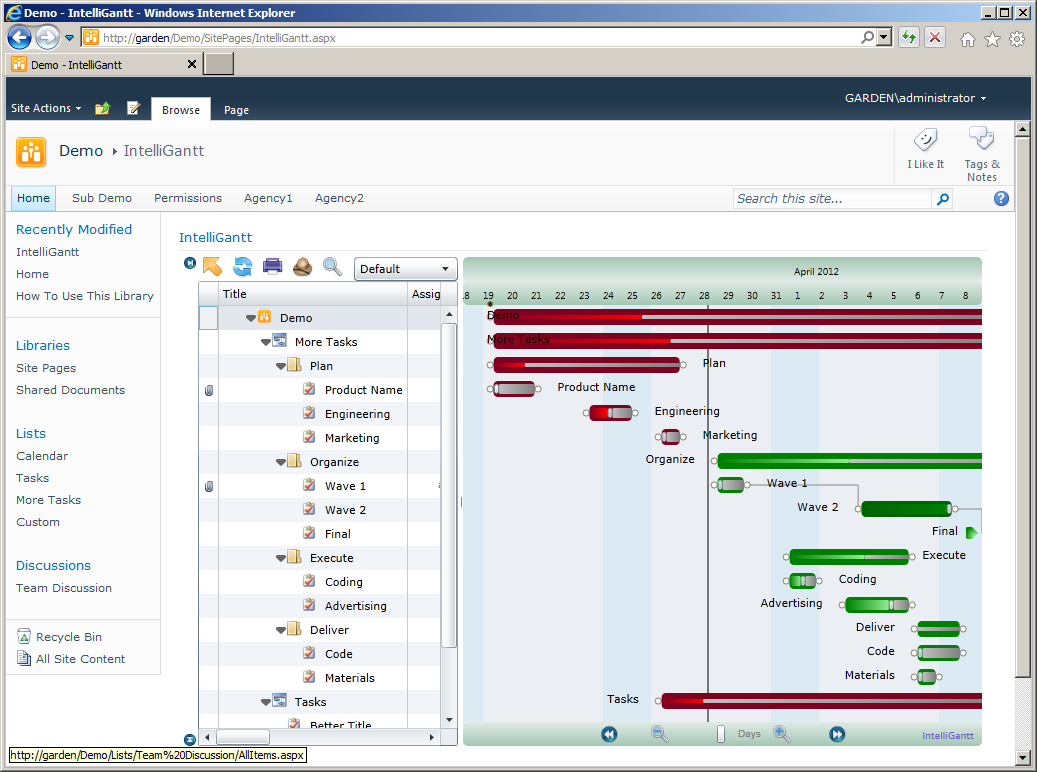The width and height of the screenshot is (1037, 772).
Task: Open browser Favorites star
Action: (x=992, y=40)
